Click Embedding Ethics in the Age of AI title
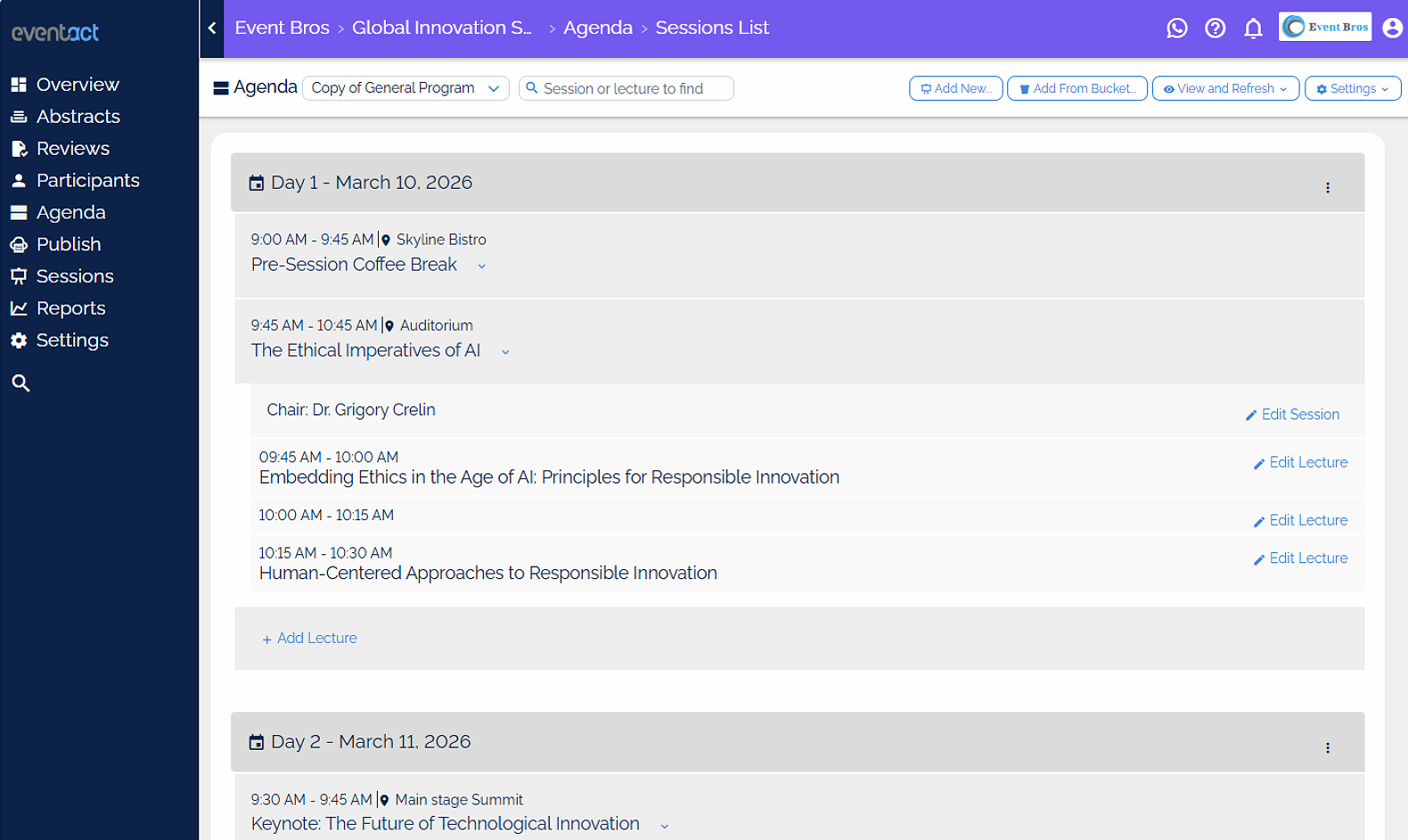 click(549, 477)
